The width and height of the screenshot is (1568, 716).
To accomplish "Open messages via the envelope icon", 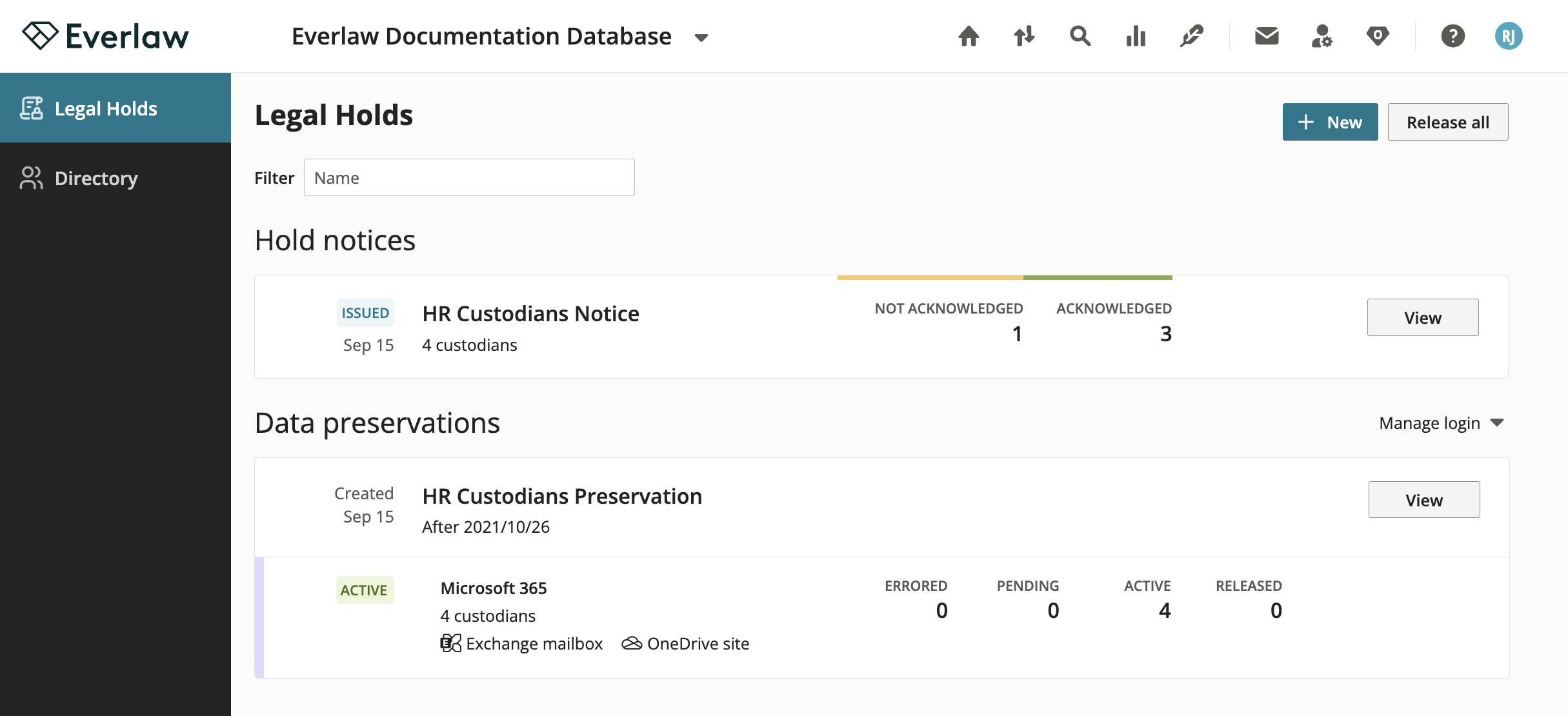I will [1266, 36].
